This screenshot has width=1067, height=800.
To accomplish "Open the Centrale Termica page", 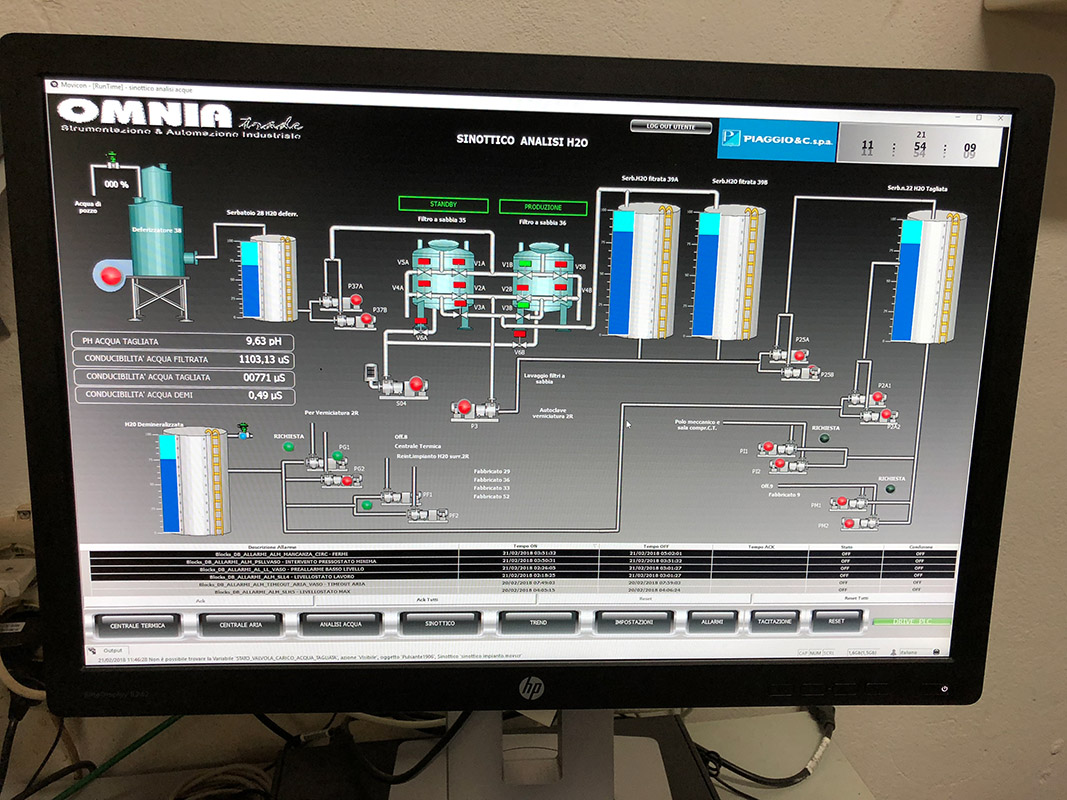I will [138, 624].
